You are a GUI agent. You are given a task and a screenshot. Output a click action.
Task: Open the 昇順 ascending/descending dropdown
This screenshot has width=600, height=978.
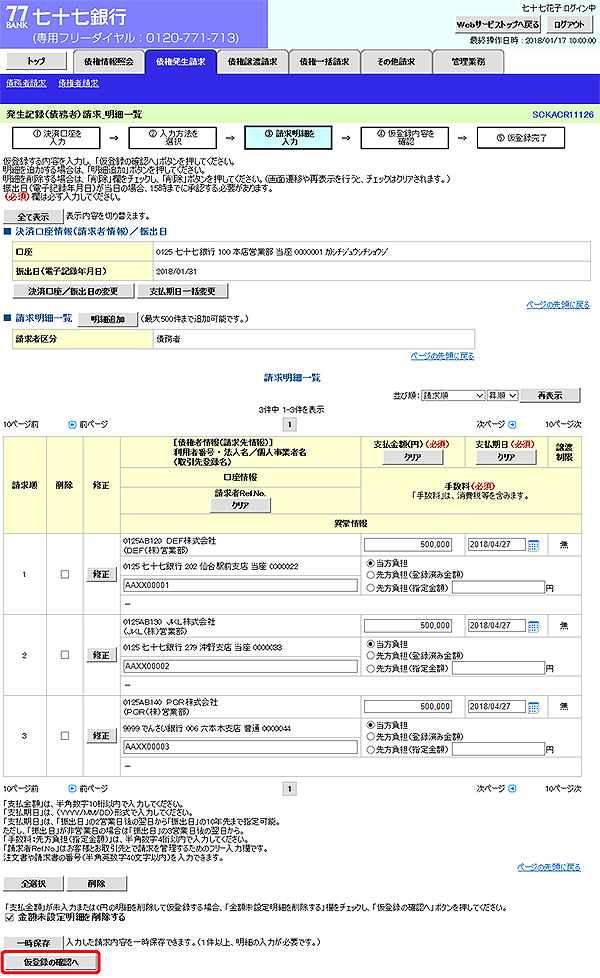(503, 395)
